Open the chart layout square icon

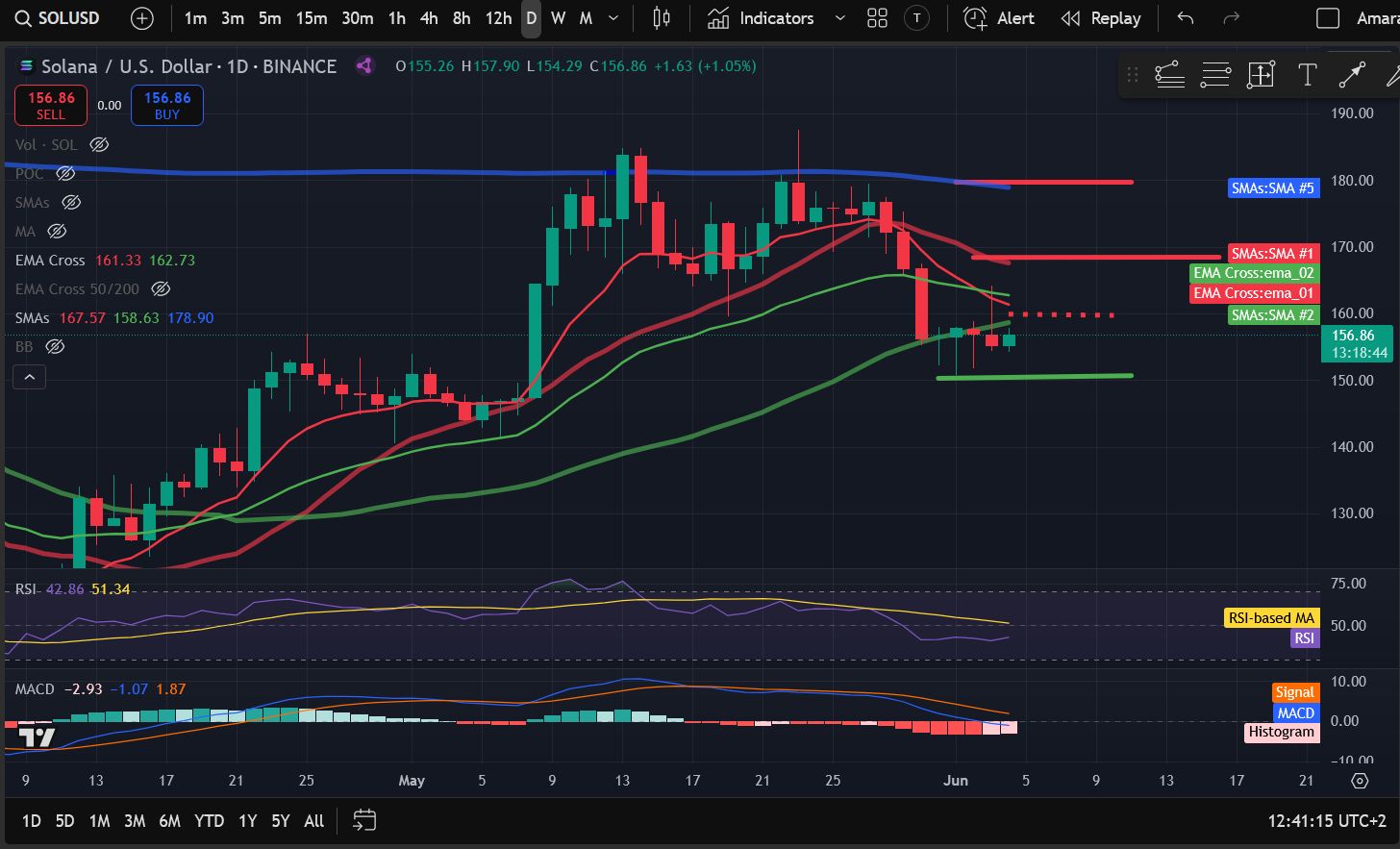point(1328,18)
